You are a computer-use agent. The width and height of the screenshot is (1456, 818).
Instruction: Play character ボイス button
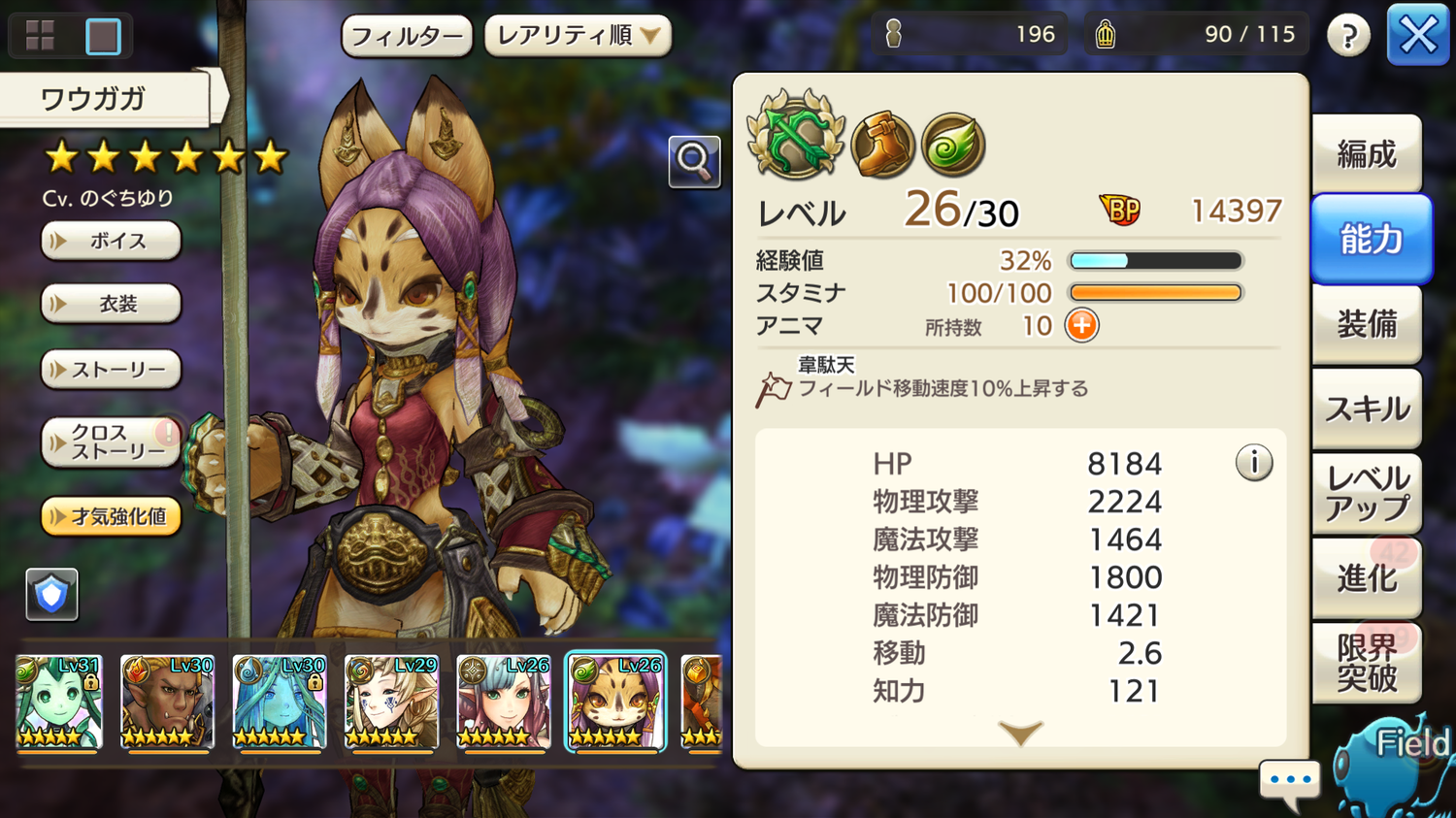(111, 241)
